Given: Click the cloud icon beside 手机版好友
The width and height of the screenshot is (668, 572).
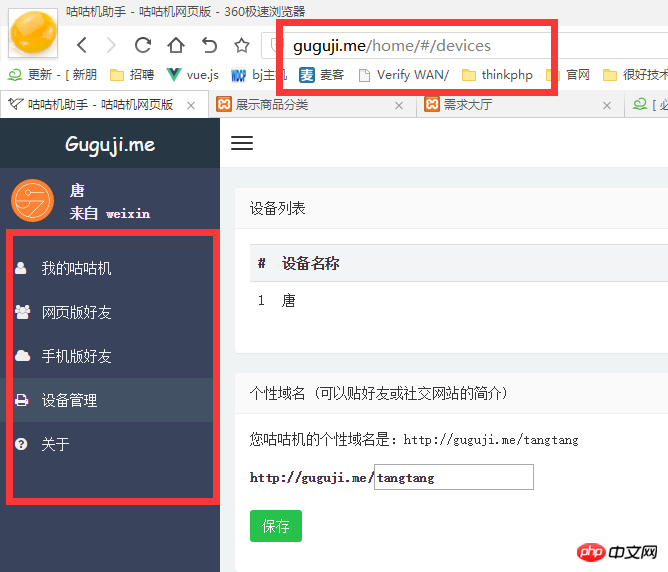Looking at the screenshot, I should point(22,356).
